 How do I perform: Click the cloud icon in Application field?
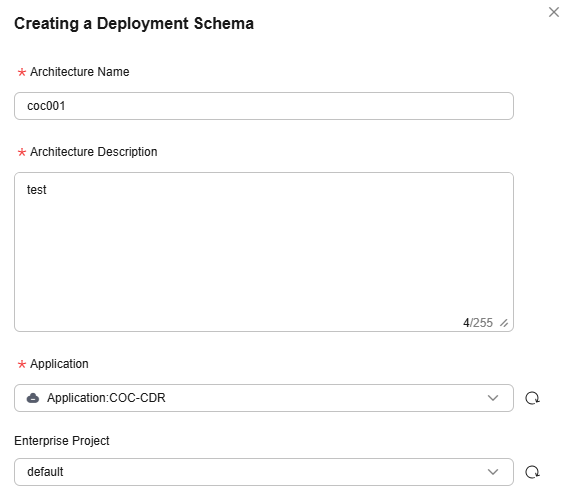coord(33,398)
